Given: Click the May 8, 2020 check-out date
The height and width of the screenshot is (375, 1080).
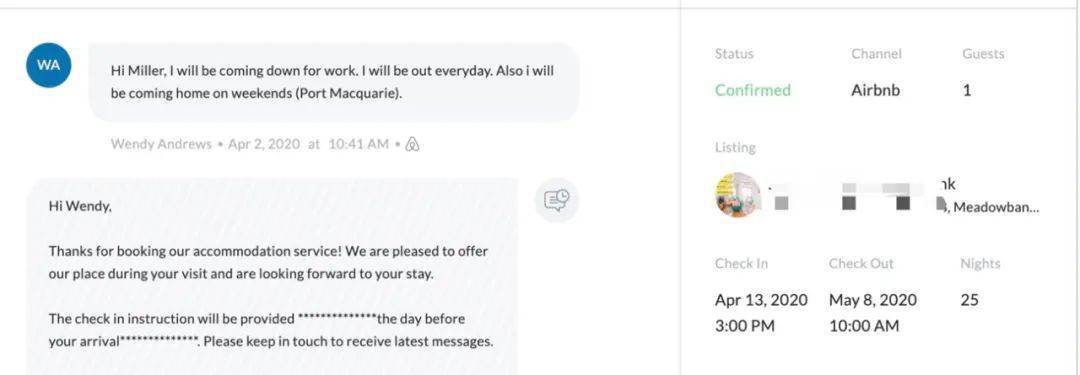Looking at the screenshot, I should (x=873, y=300).
